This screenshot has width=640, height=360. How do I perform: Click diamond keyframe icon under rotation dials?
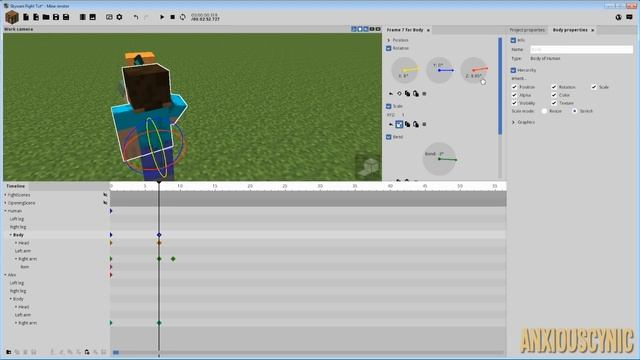pos(399,94)
